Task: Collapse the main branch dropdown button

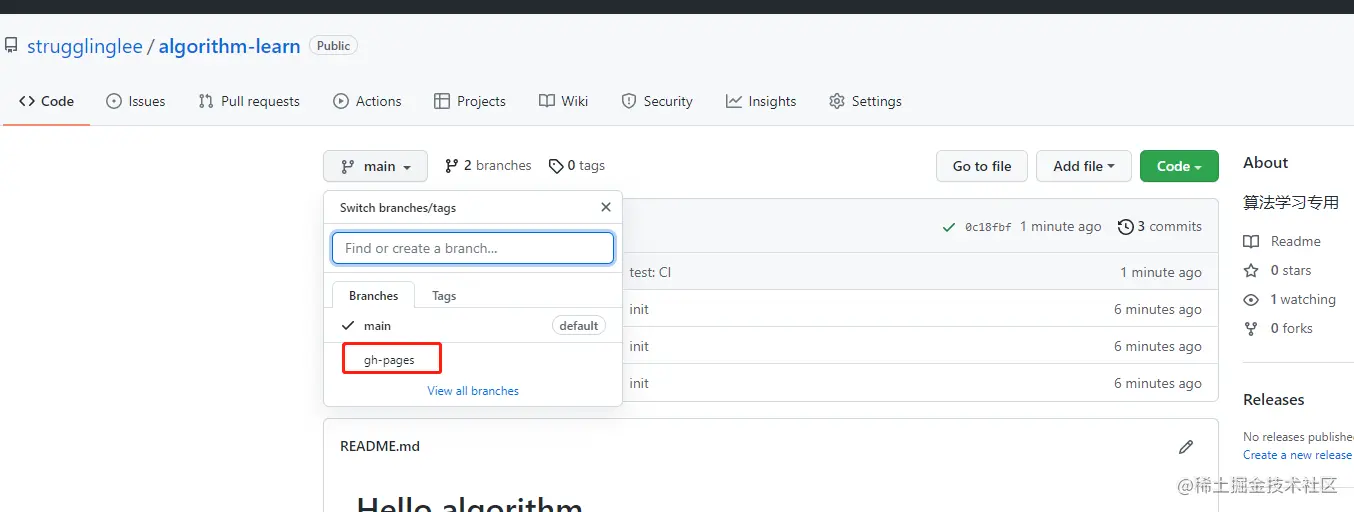Action: pos(375,166)
